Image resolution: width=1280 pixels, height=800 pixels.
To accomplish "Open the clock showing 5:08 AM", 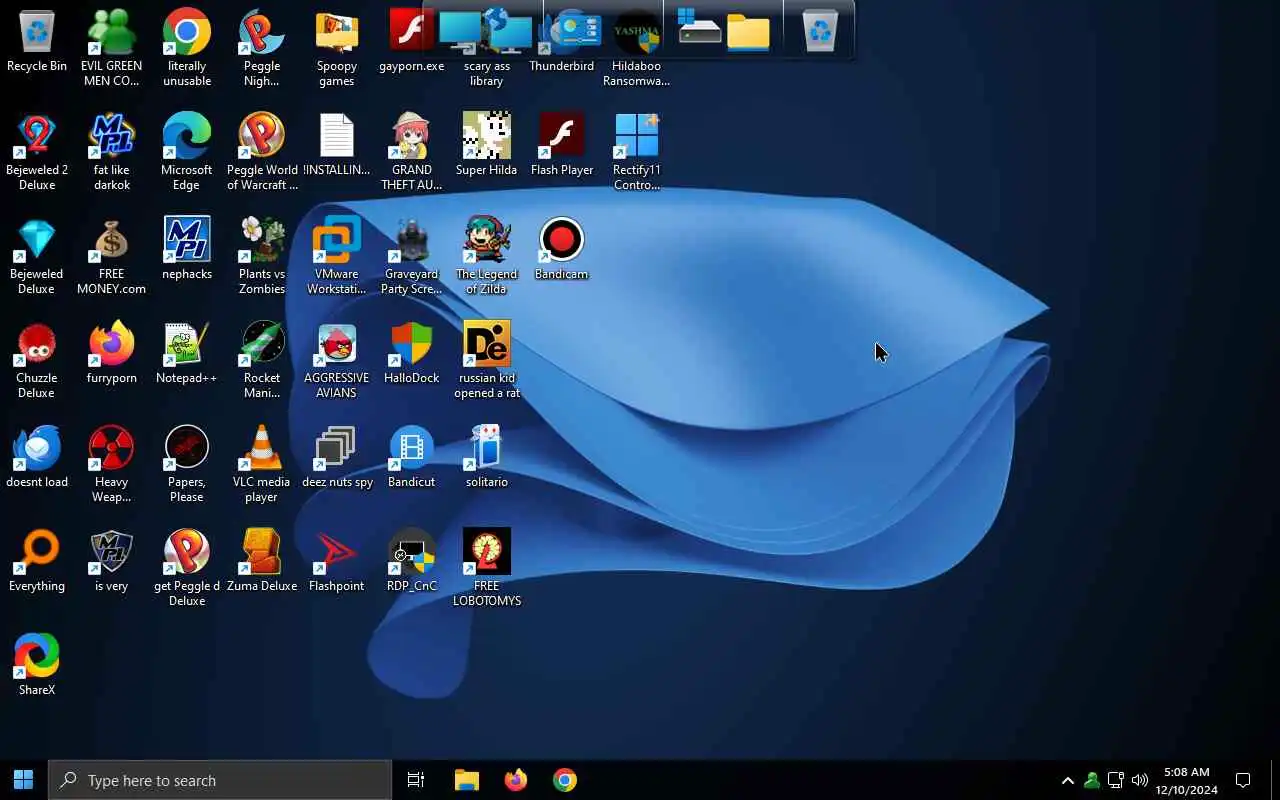I will point(1187,780).
